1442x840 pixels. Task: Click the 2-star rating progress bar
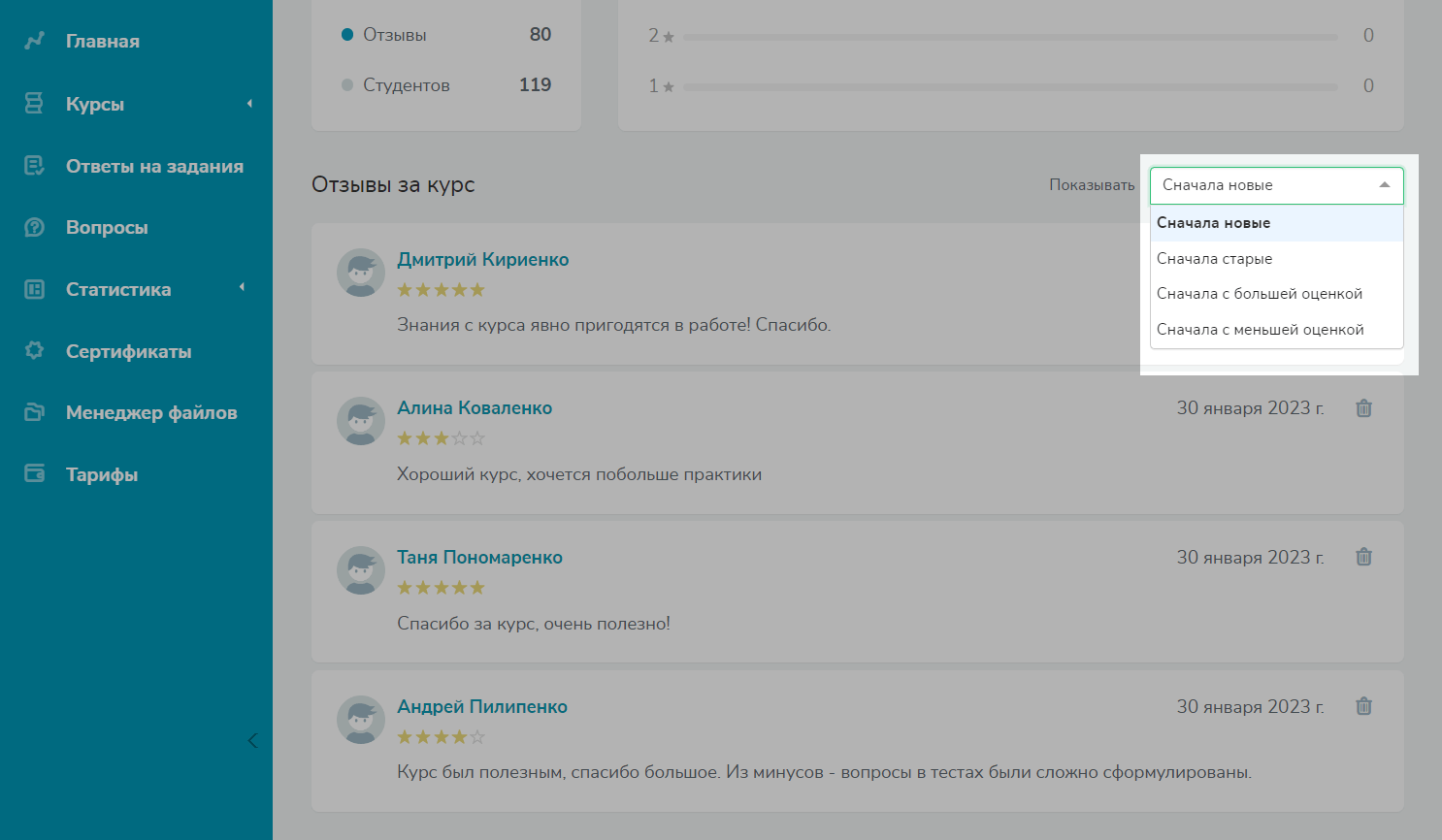tap(1009, 37)
